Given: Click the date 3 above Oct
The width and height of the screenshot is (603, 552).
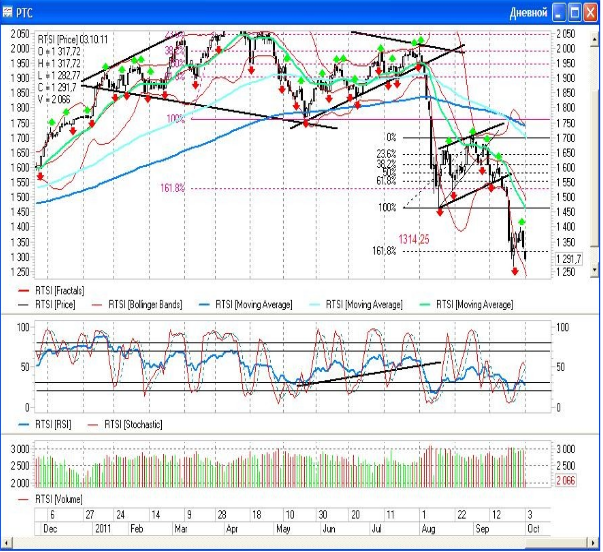Looking at the screenshot, I should click(x=530, y=514).
